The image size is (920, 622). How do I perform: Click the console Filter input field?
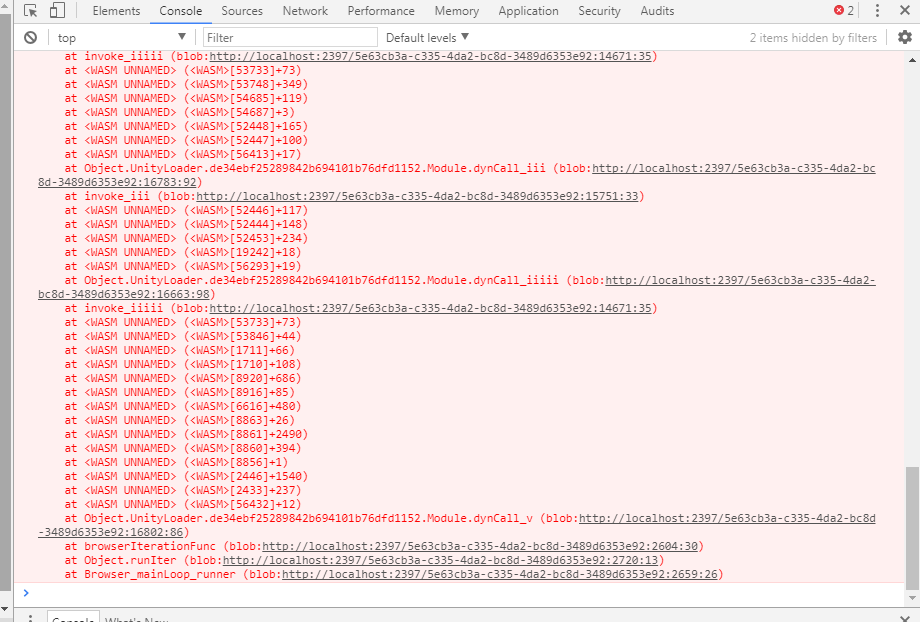point(290,37)
